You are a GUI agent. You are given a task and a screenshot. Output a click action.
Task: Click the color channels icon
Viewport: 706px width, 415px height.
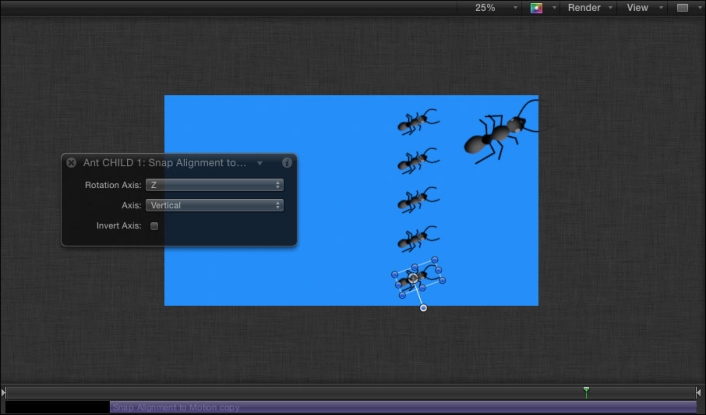point(537,8)
